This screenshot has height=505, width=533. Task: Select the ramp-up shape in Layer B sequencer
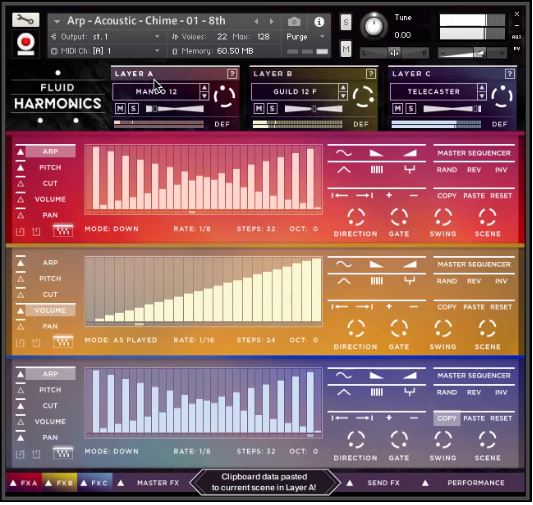click(410, 264)
